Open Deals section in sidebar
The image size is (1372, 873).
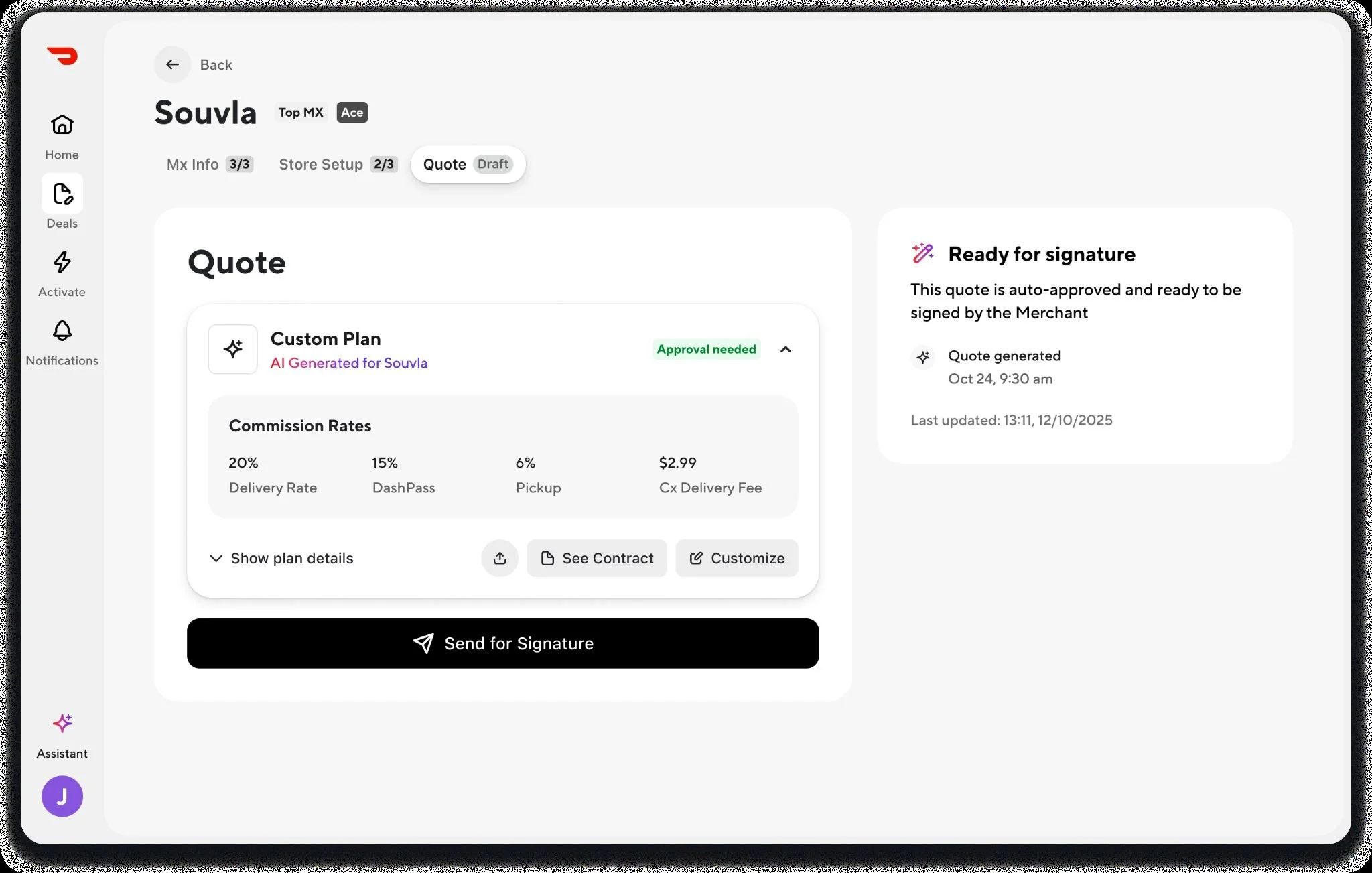(x=62, y=203)
